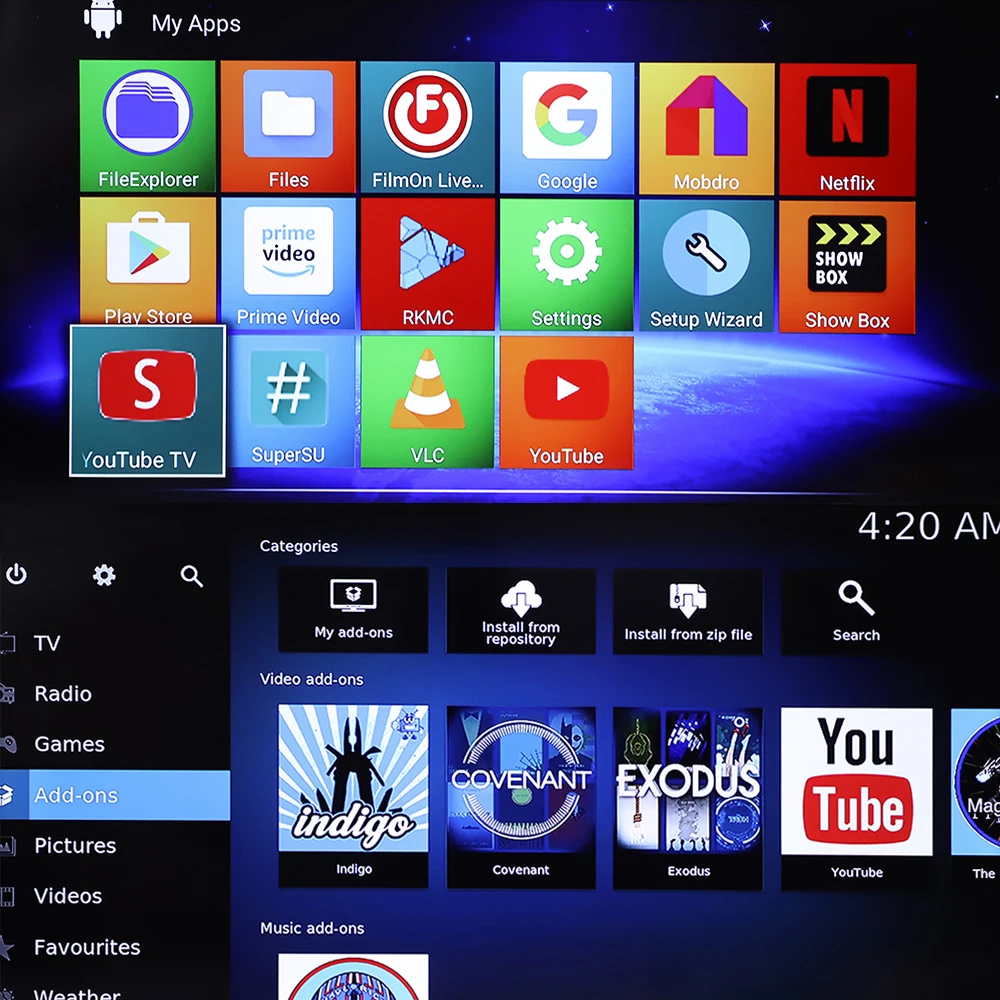
Task: Click the Kodi power icon
Action: [17, 575]
